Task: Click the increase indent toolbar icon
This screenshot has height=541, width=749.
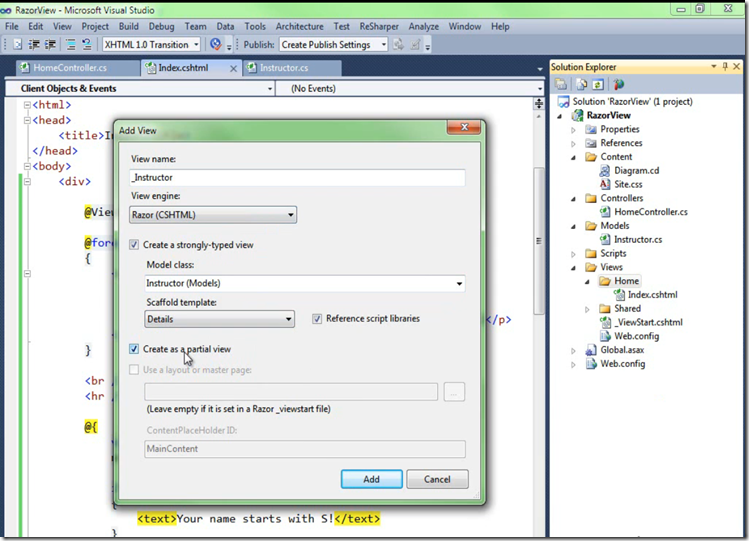Action: point(50,44)
